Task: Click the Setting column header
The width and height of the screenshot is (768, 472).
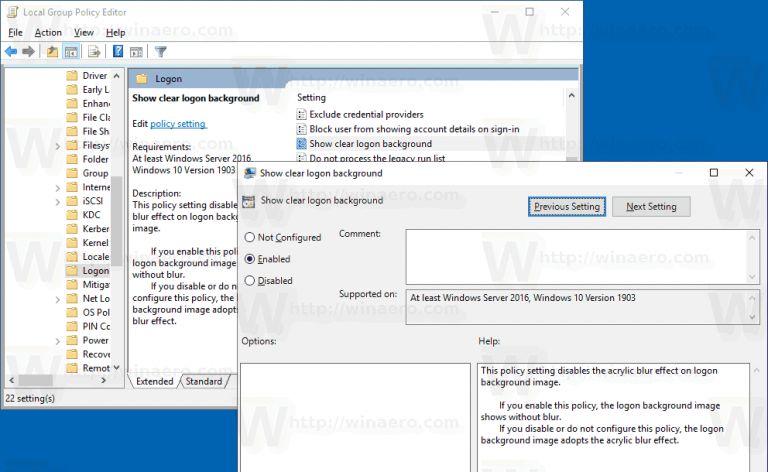Action: (x=311, y=97)
